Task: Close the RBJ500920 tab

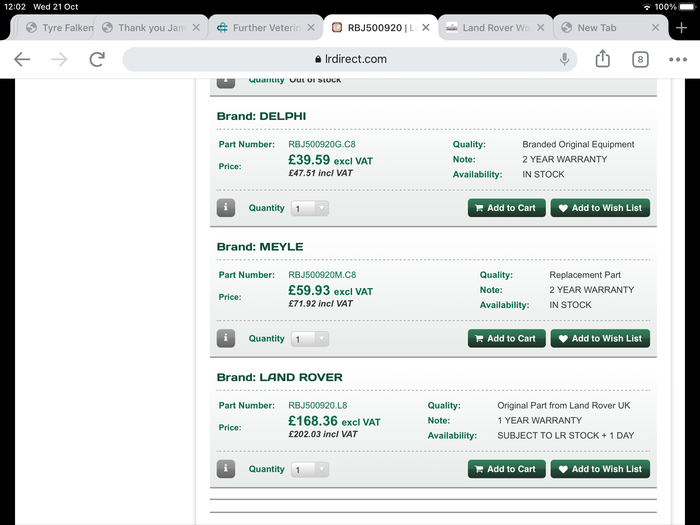Action: point(425,28)
